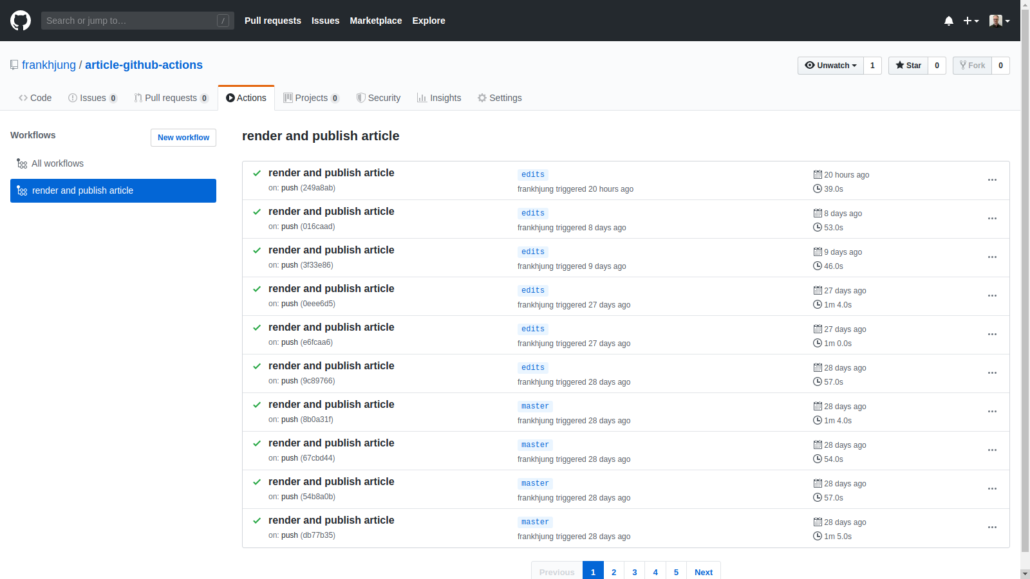
Task: Open the profile avatar dropdown
Action: point(999,20)
